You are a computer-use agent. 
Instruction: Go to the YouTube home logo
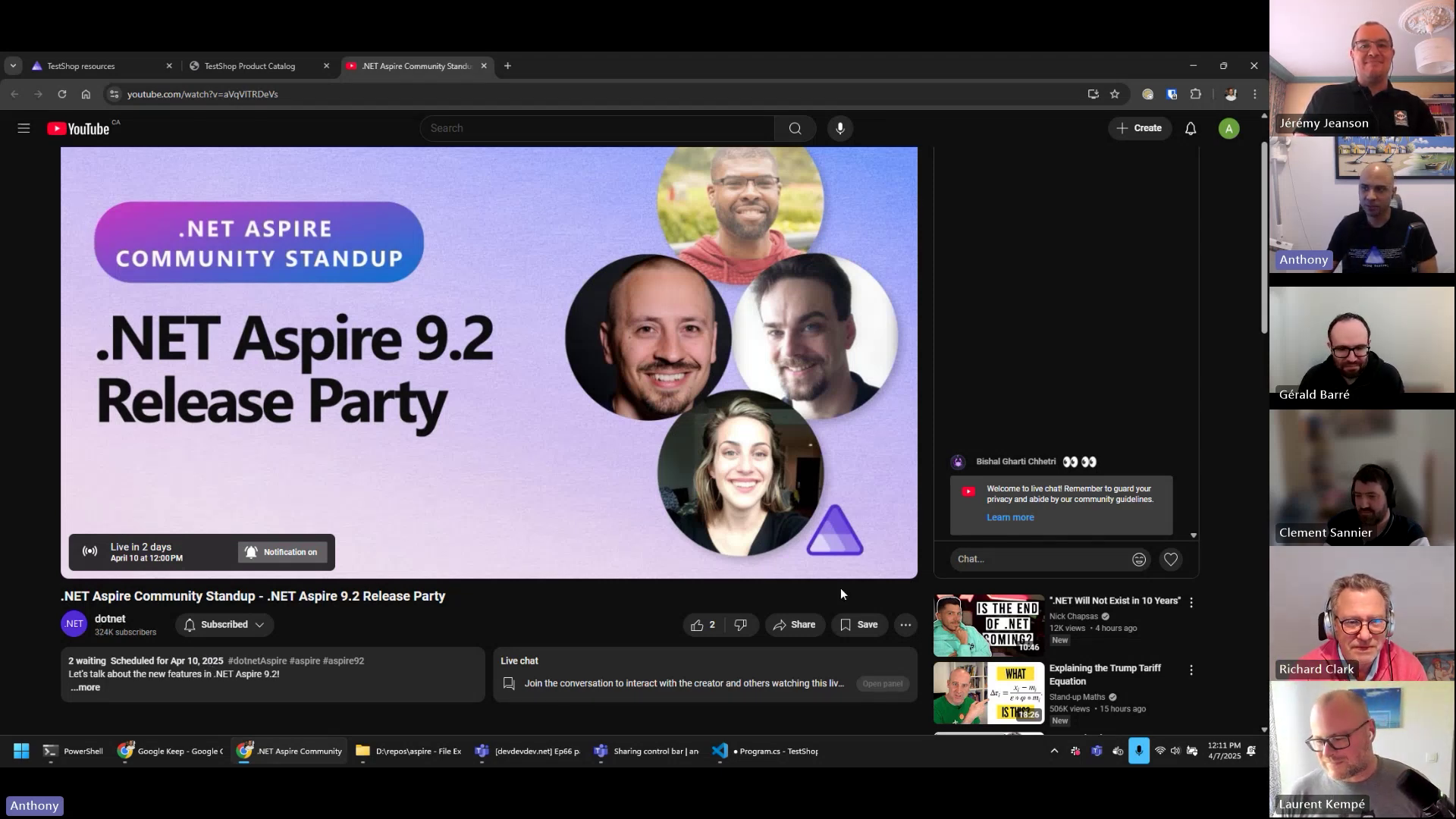tap(79, 128)
